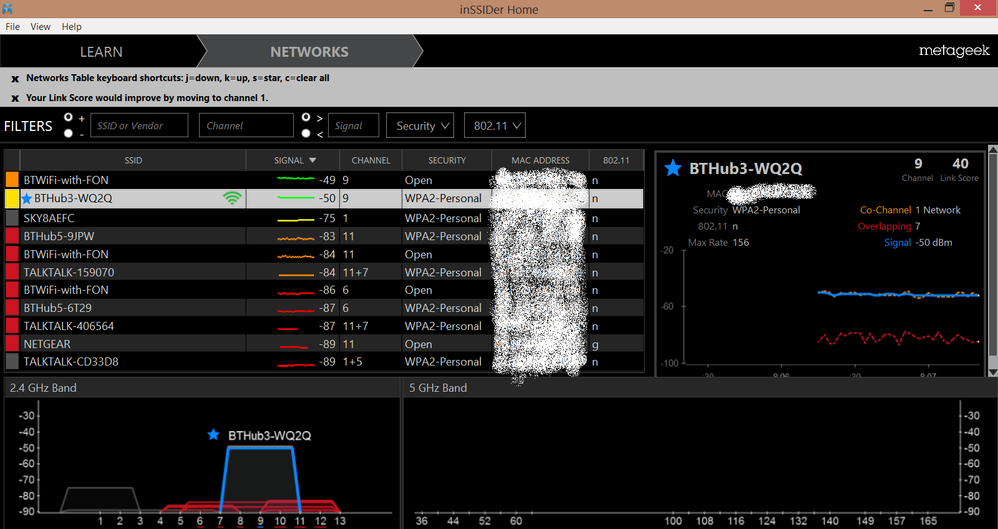Open the File menu
The height and width of the screenshot is (529, 998).
13,27
